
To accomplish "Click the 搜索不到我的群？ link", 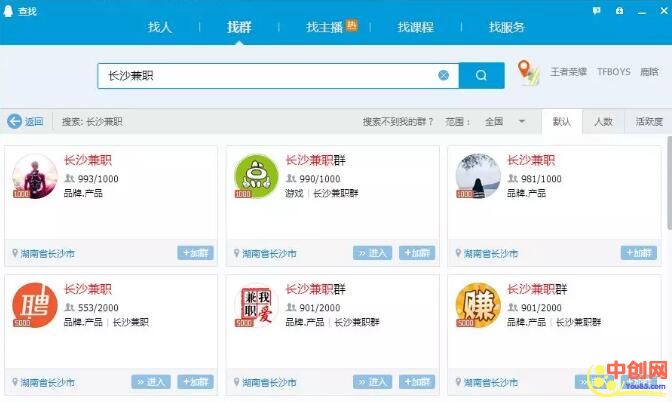I will [398, 121].
